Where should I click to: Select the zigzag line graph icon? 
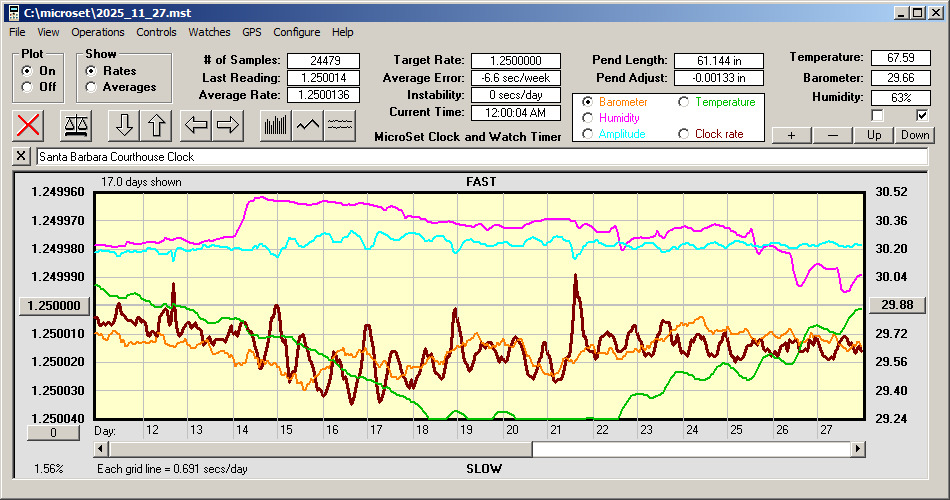point(308,125)
